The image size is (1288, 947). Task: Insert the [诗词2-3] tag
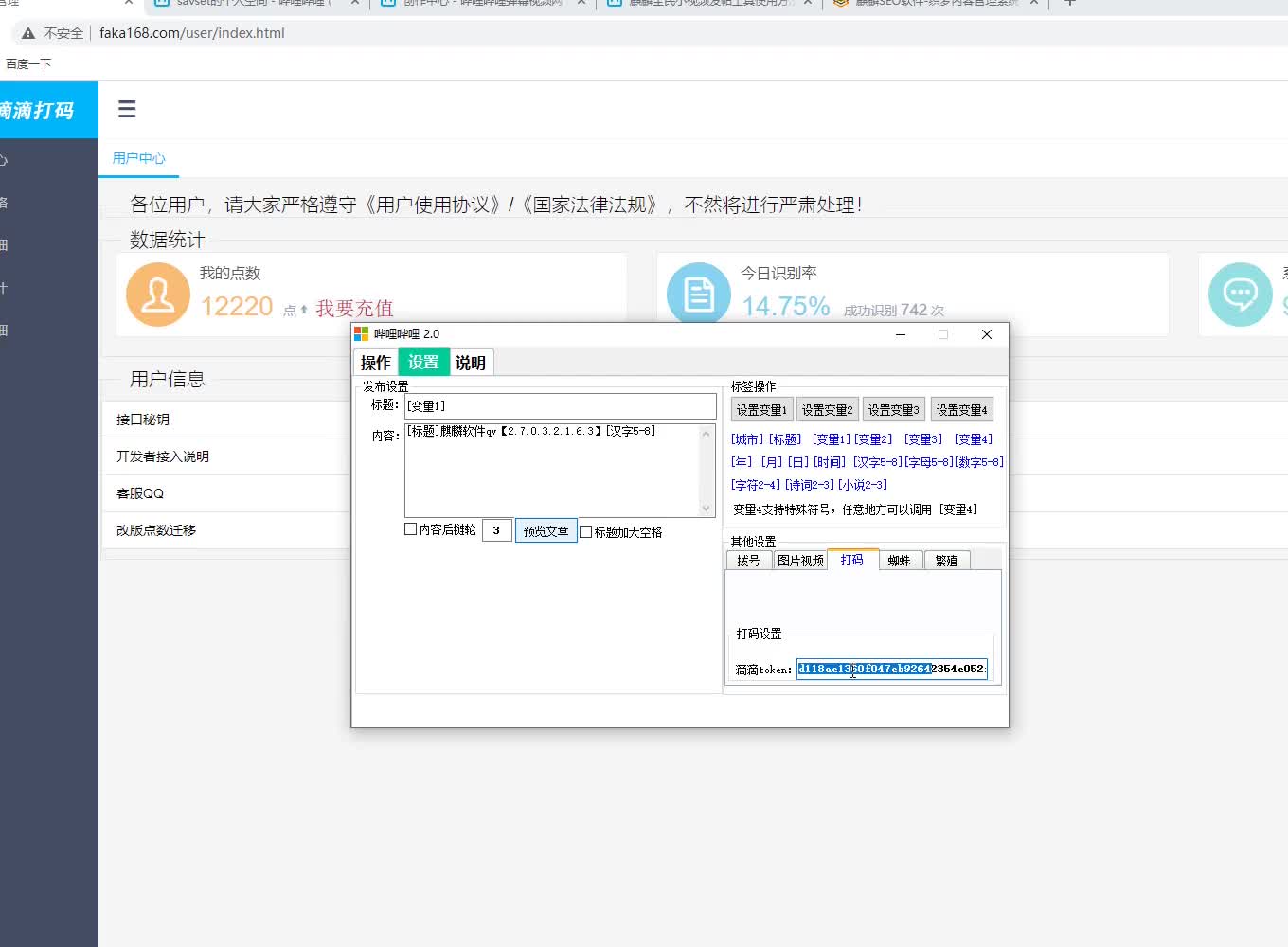click(x=810, y=485)
